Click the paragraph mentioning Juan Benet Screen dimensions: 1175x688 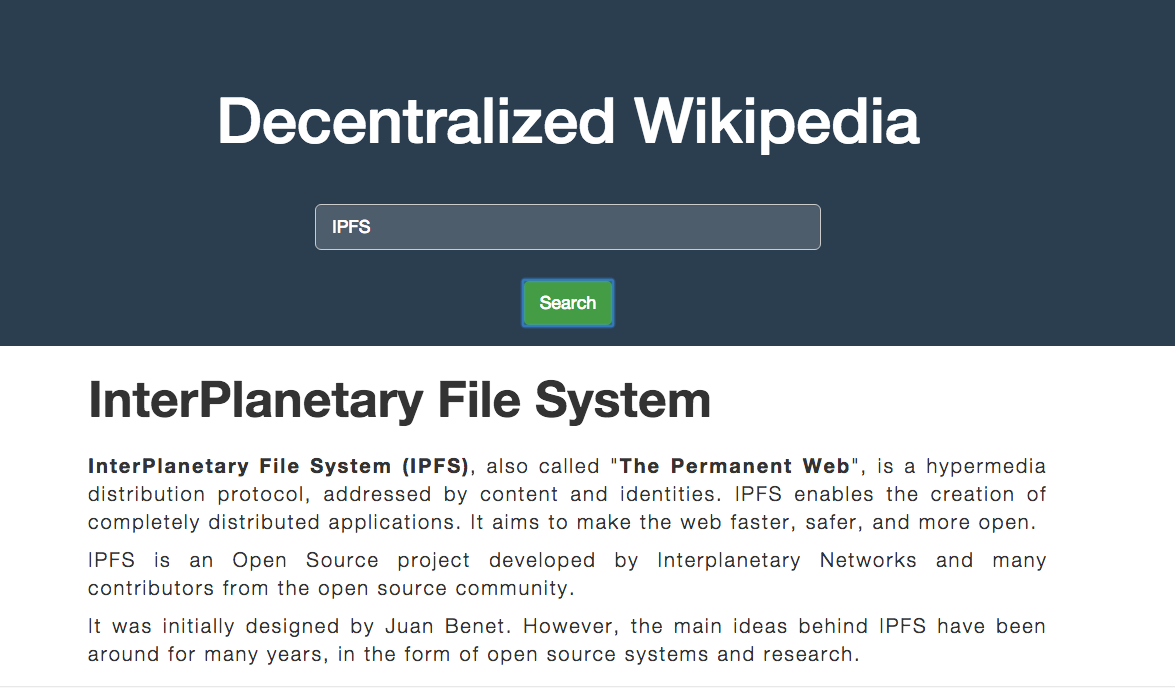point(567,640)
